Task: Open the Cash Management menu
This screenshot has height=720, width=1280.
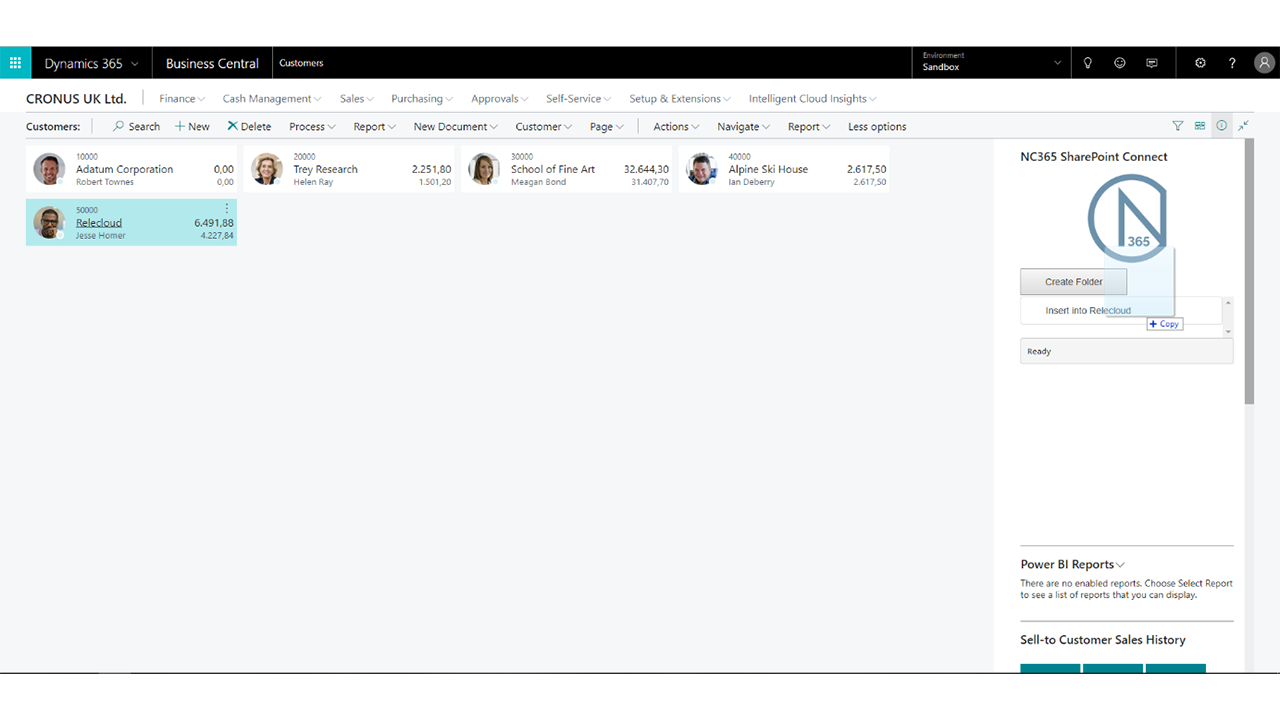Action: tap(272, 99)
